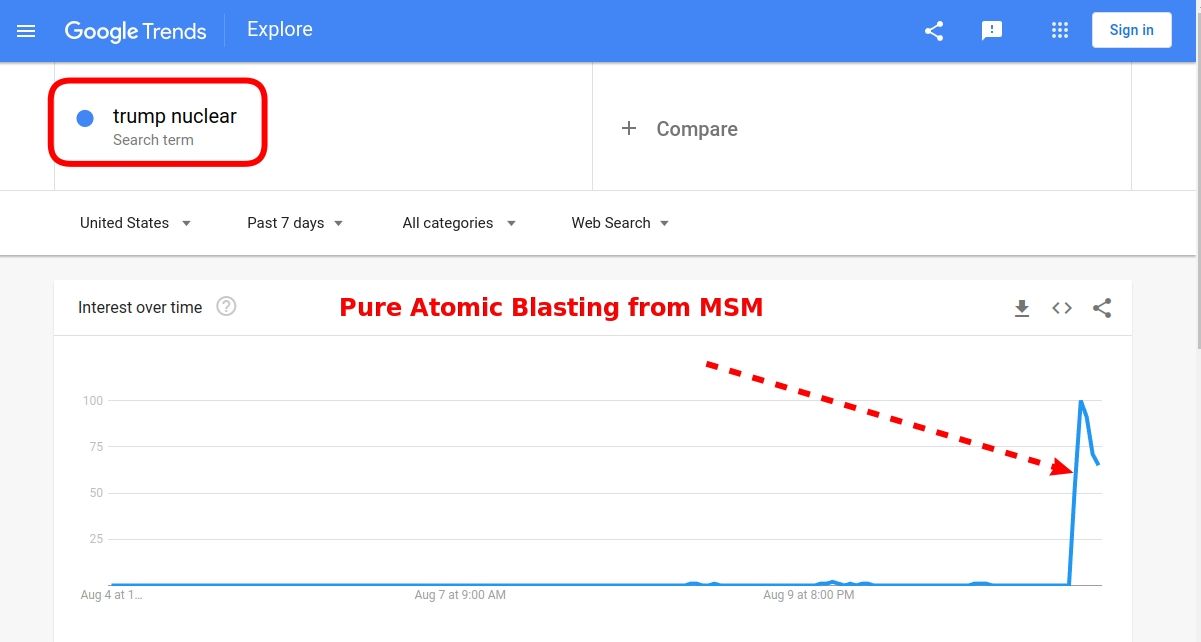Open the embed code icon

1062,308
